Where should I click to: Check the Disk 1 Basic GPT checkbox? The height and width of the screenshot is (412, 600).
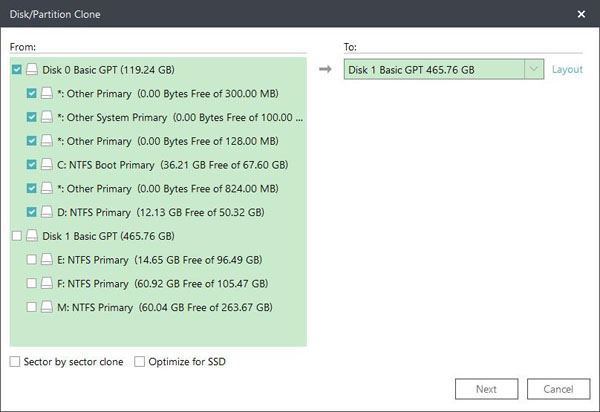point(17,236)
